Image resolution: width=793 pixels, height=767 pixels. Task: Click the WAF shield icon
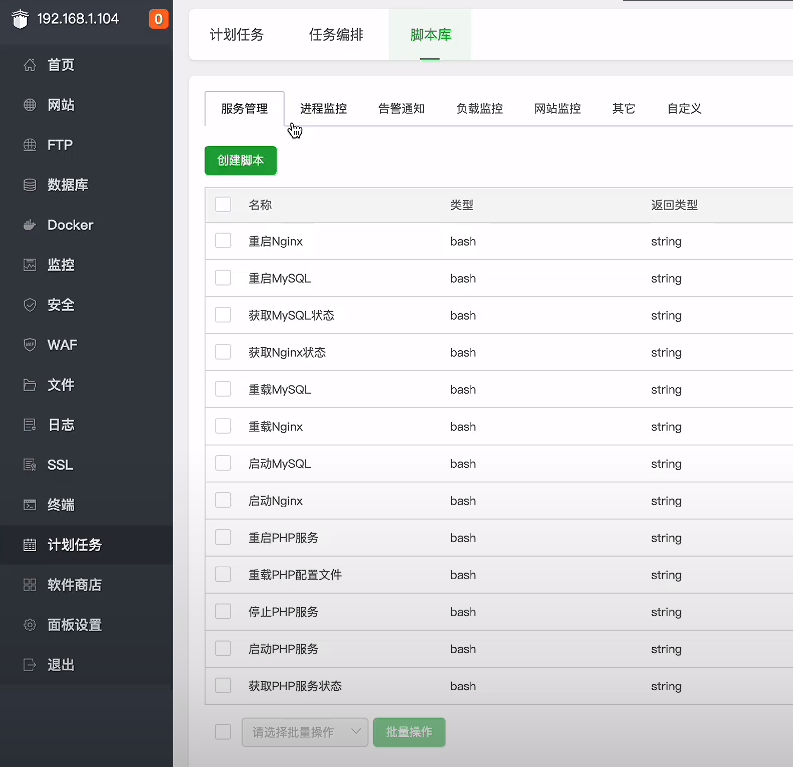(30, 345)
